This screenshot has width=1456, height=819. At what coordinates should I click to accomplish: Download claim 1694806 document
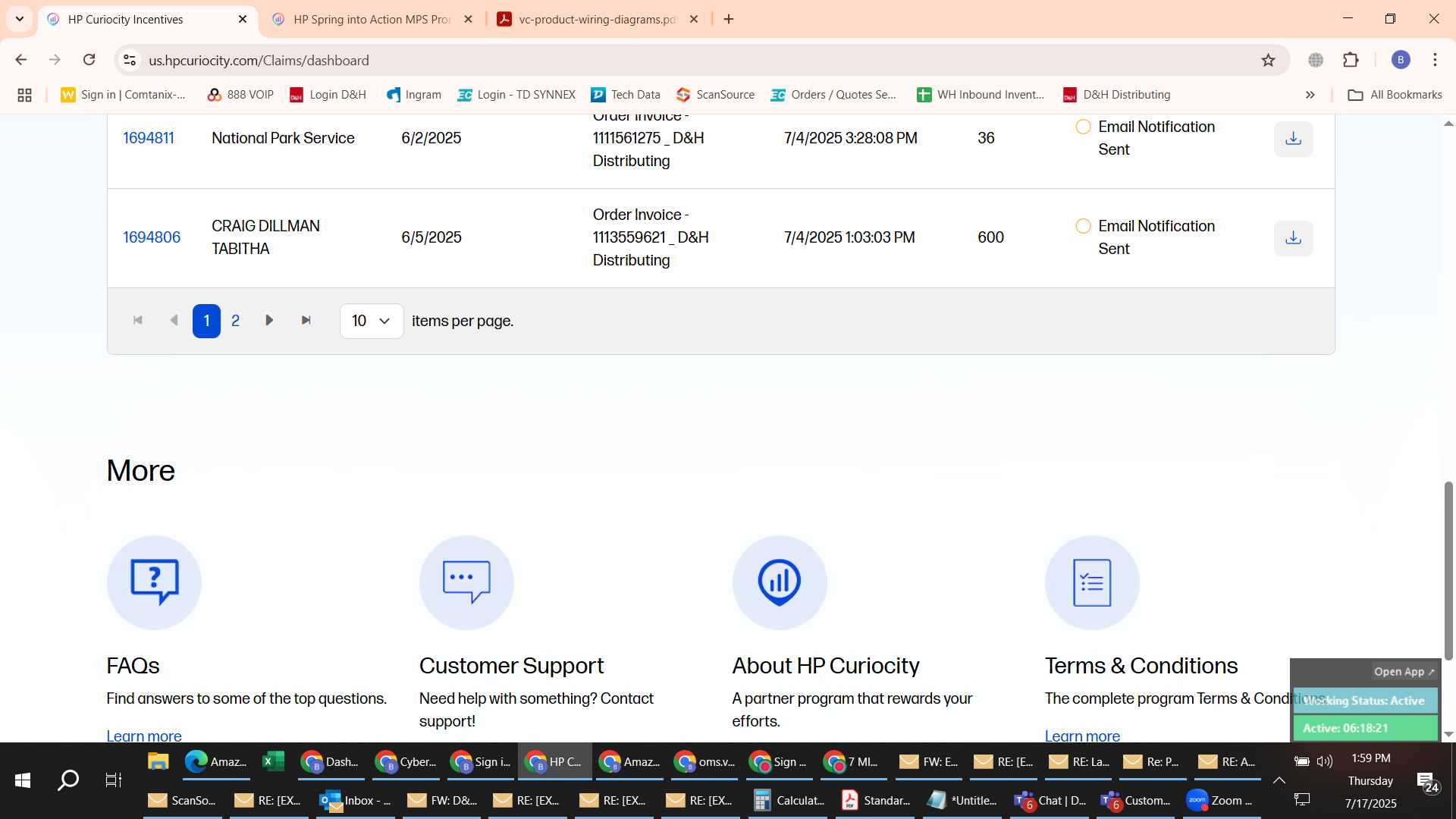coord(1293,238)
